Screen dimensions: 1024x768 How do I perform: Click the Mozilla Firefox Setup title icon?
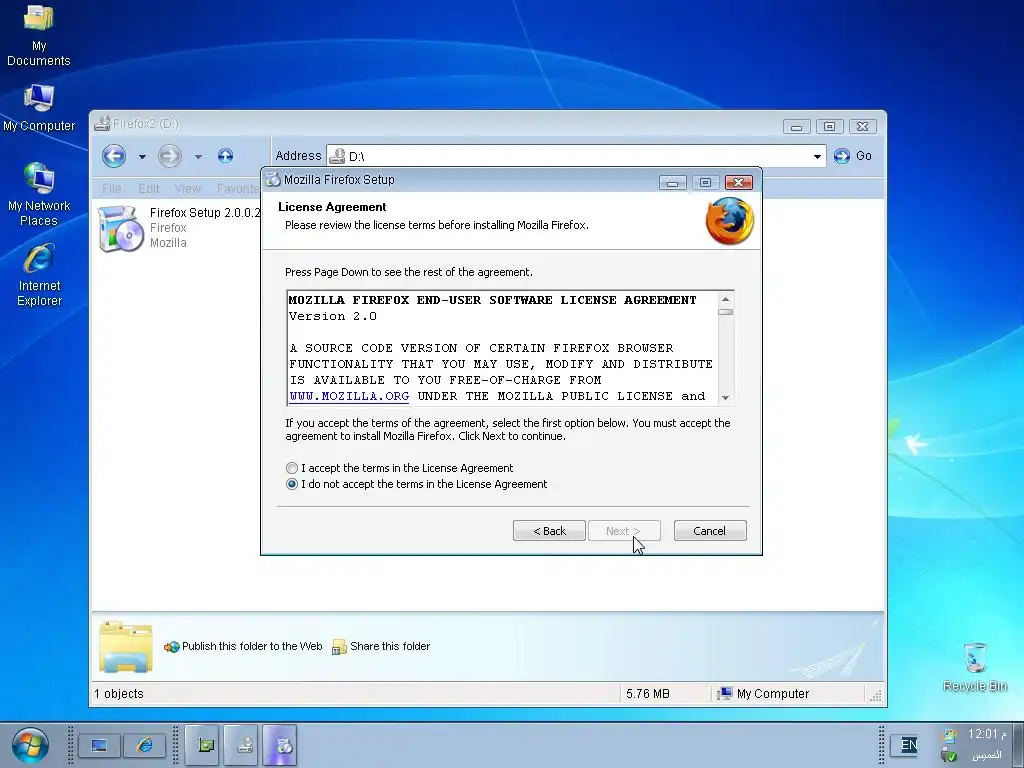click(x=273, y=180)
